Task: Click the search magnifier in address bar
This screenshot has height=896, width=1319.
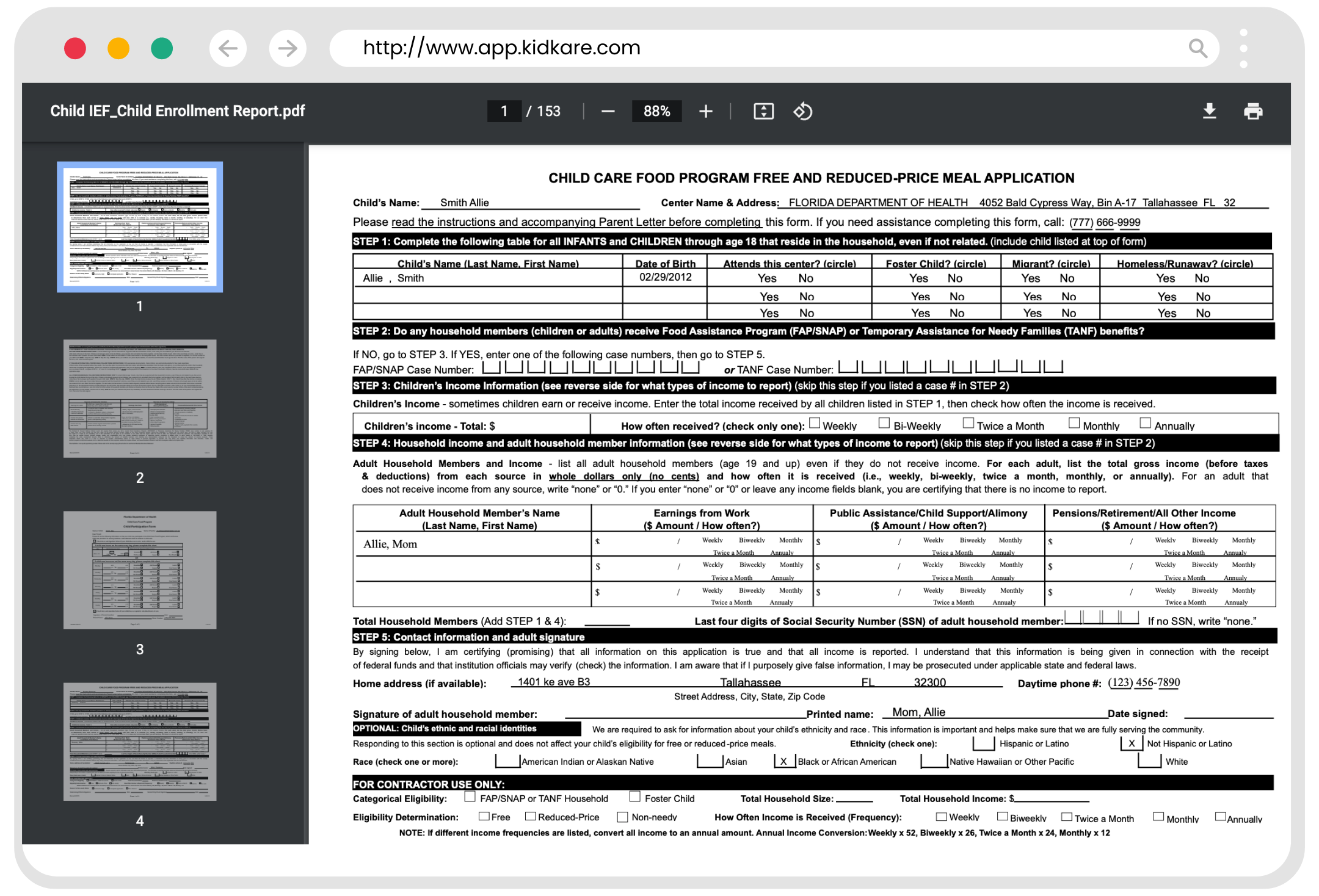Action: click(x=1198, y=48)
